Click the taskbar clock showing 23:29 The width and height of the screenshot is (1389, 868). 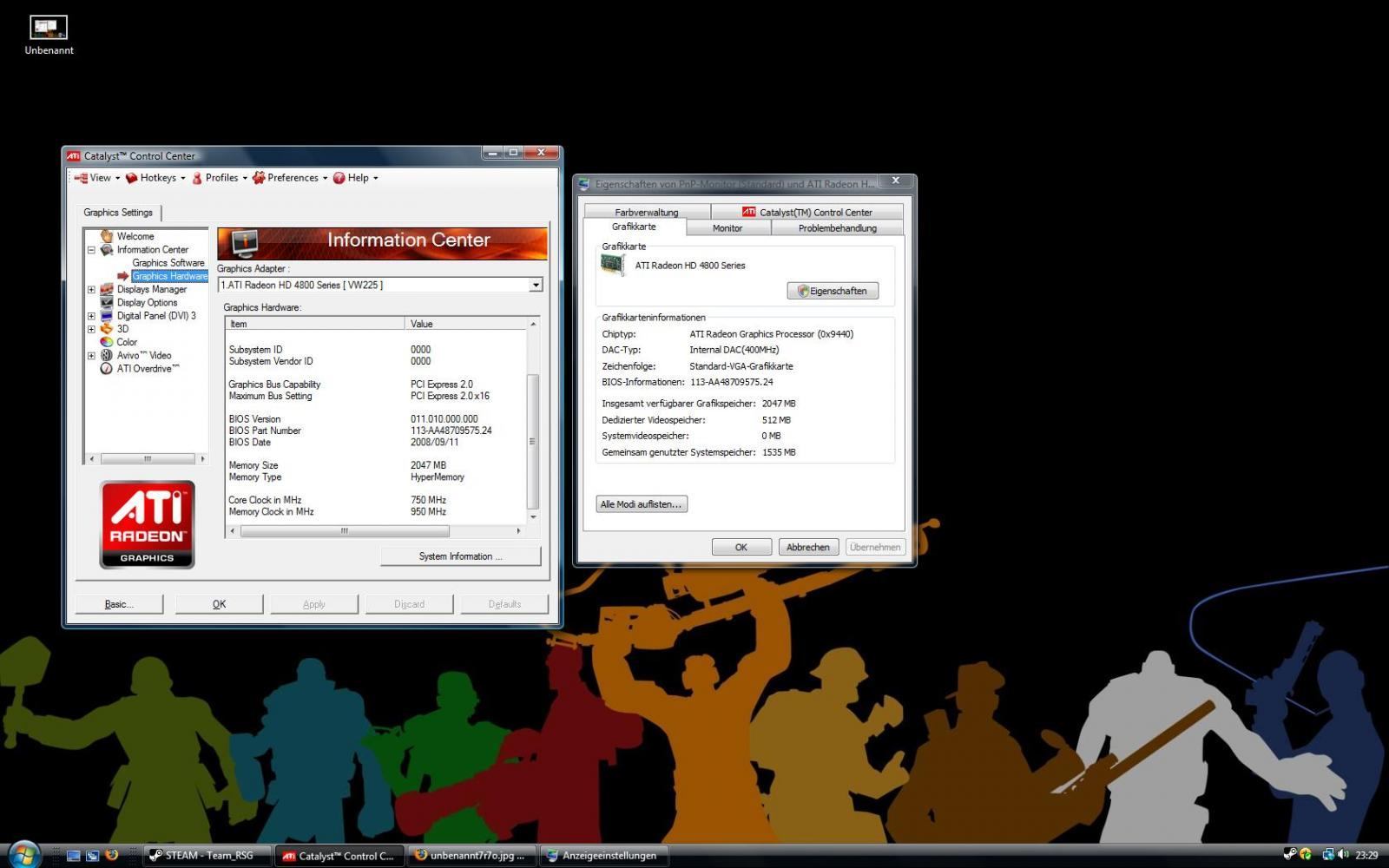click(x=1366, y=855)
